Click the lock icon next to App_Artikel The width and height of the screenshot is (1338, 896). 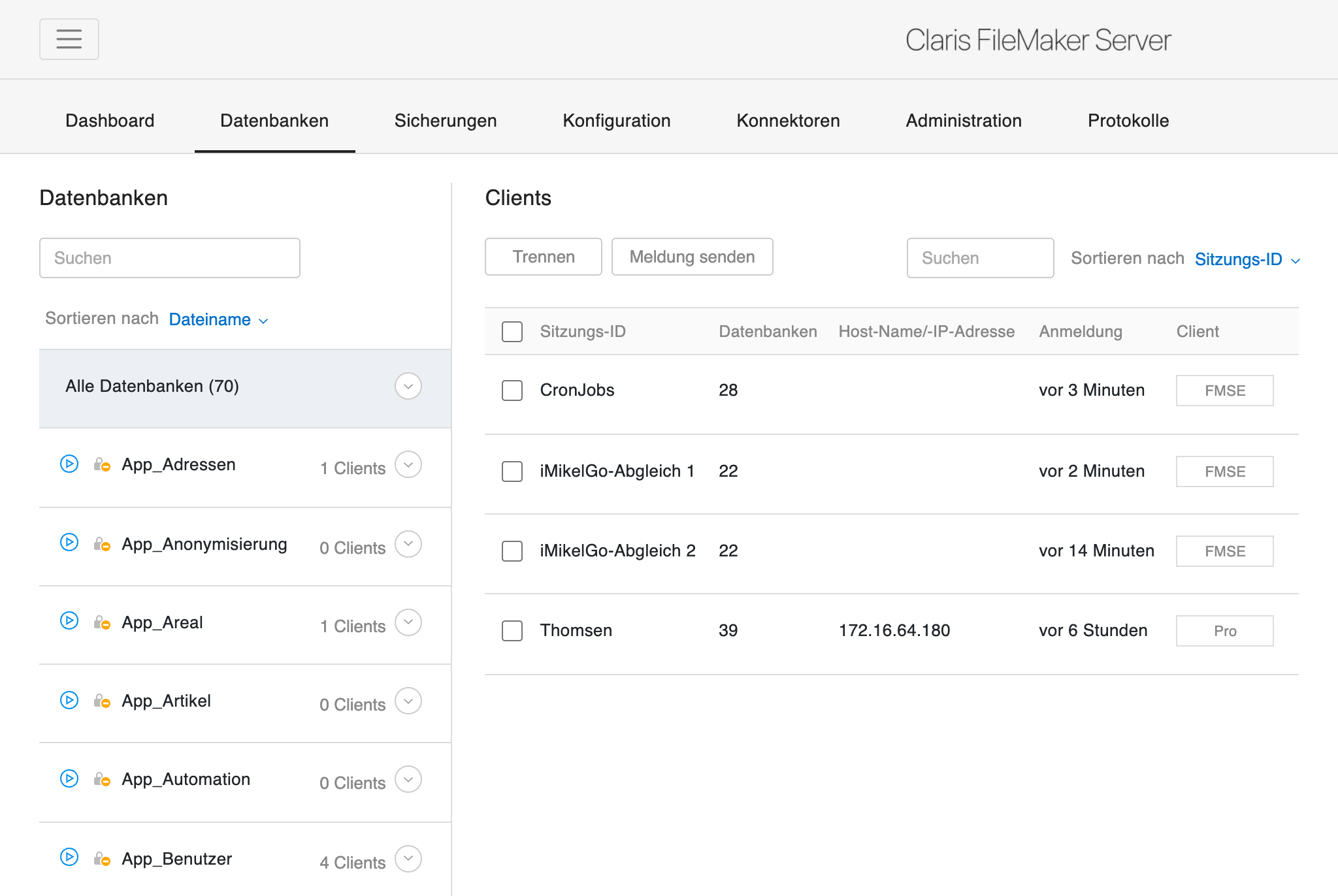click(x=102, y=701)
